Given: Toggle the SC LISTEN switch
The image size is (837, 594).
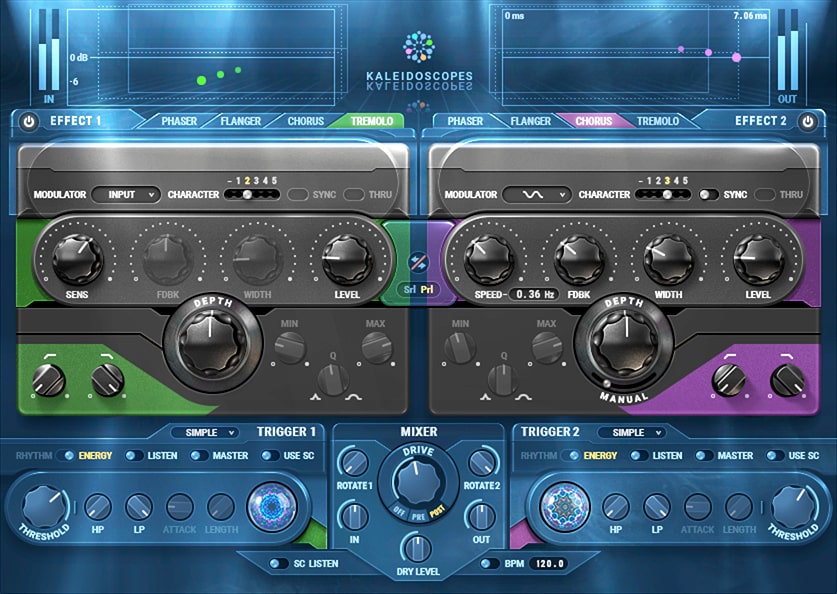Looking at the screenshot, I should 279,564.
